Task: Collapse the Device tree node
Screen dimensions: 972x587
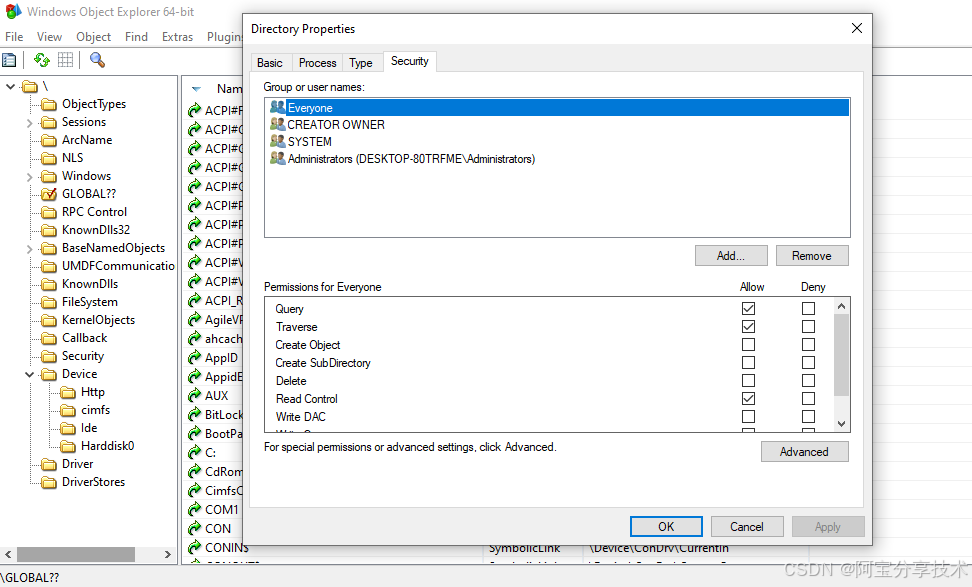Action: [29, 374]
